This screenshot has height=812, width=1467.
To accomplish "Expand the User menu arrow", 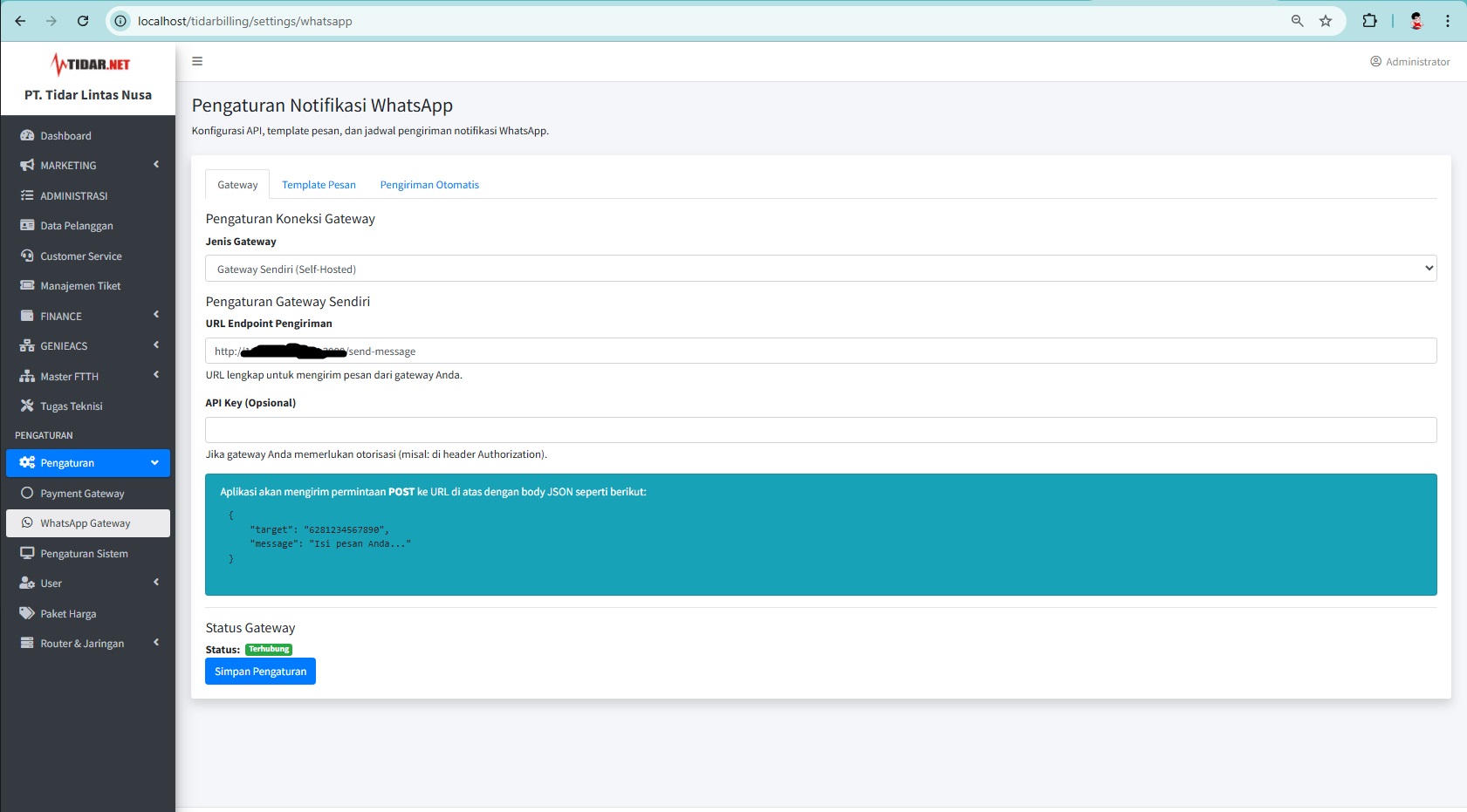I will [x=156, y=582].
